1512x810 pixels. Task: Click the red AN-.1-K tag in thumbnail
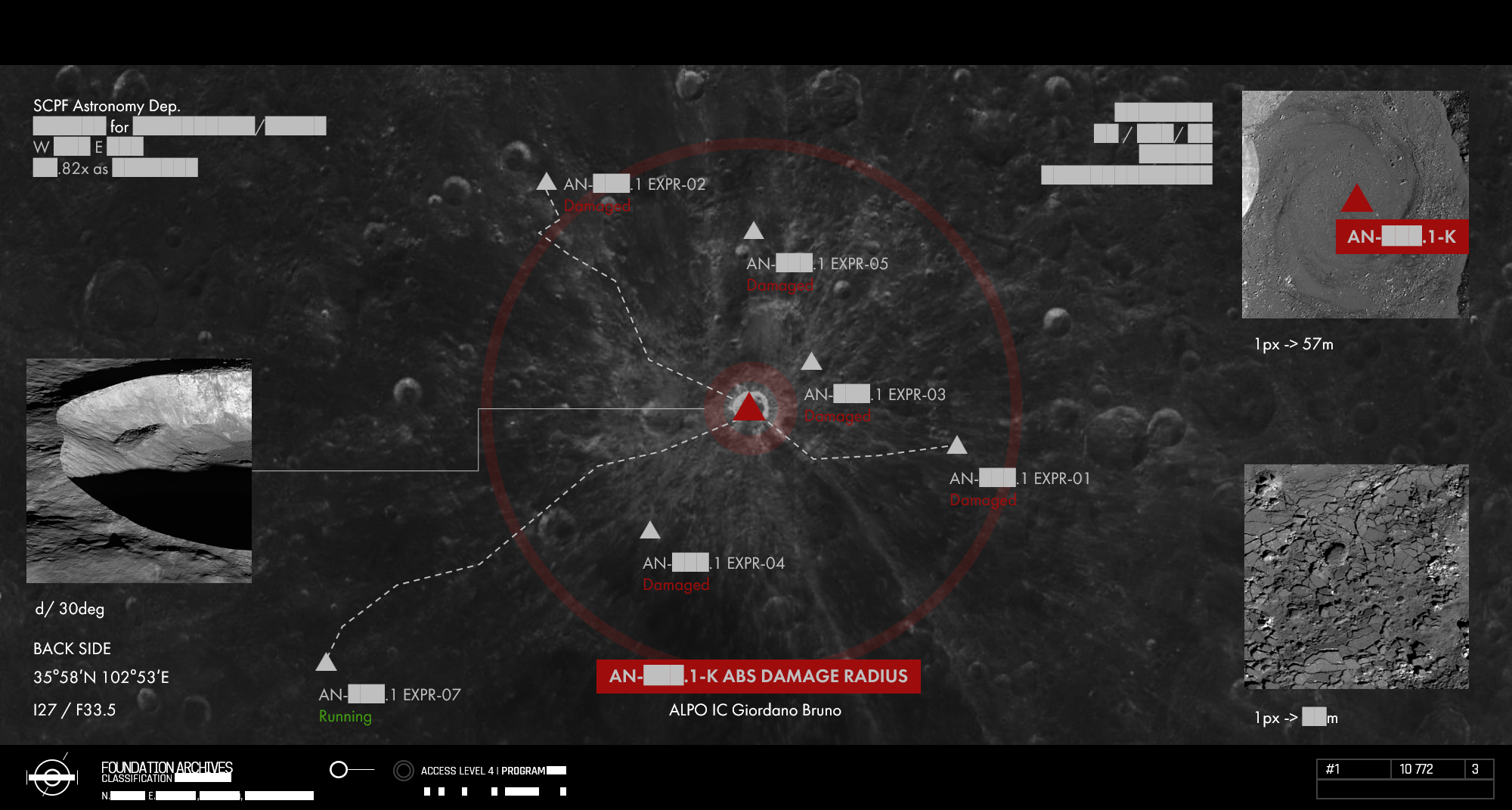1402,237
